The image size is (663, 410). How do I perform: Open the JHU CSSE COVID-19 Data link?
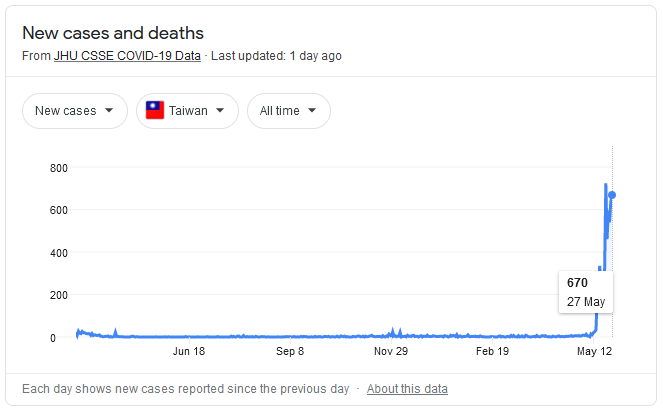[x=127, y=56]
